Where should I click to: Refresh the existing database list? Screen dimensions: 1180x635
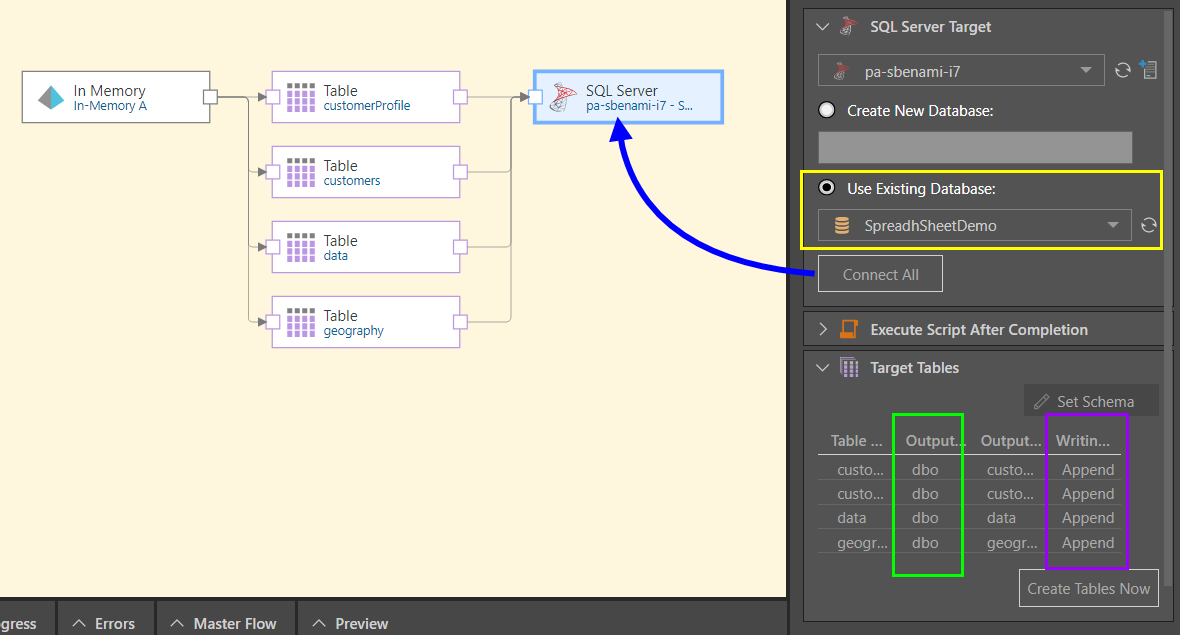click(1149, 226)
